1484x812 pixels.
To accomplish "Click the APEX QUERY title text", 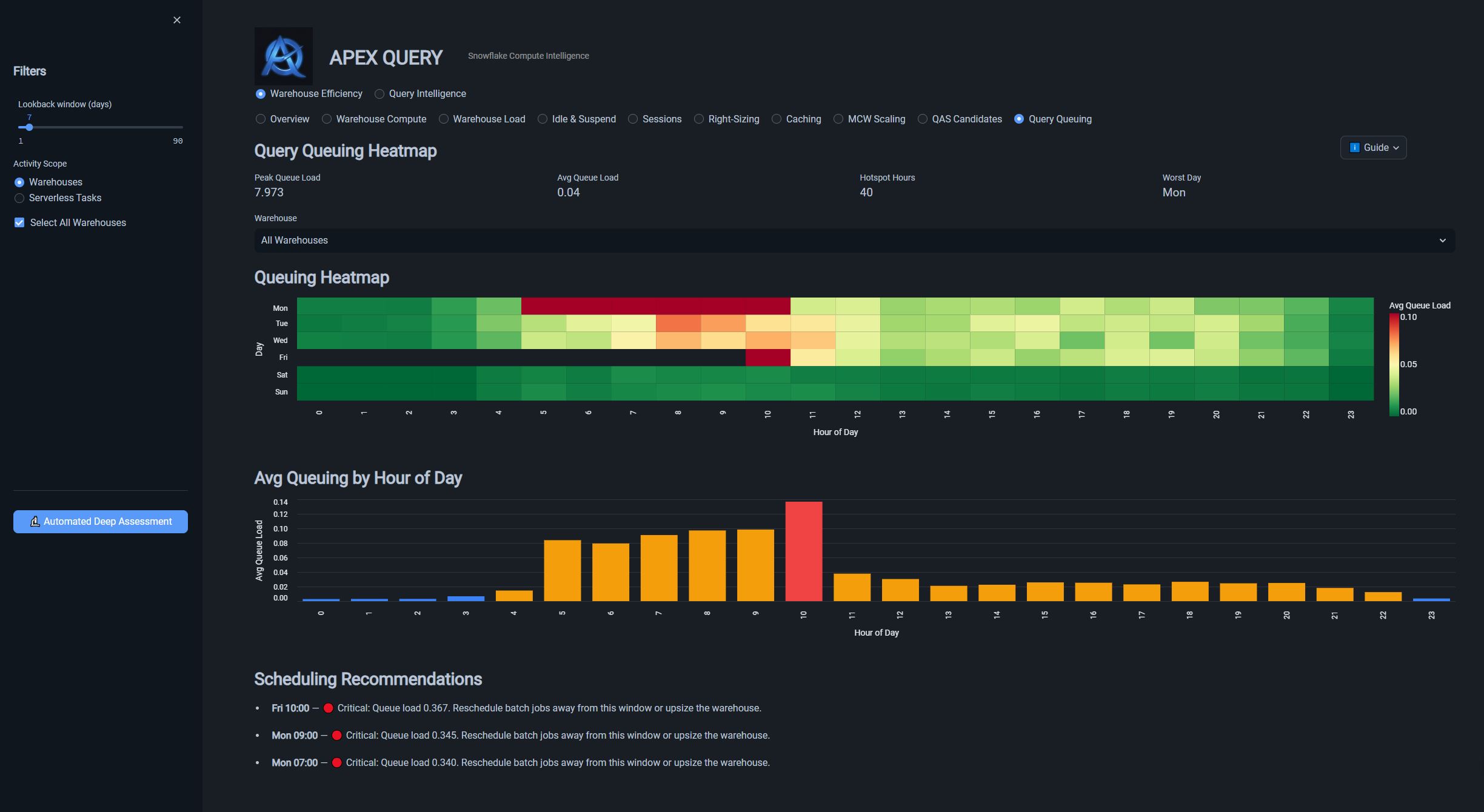I will point(386,58).
